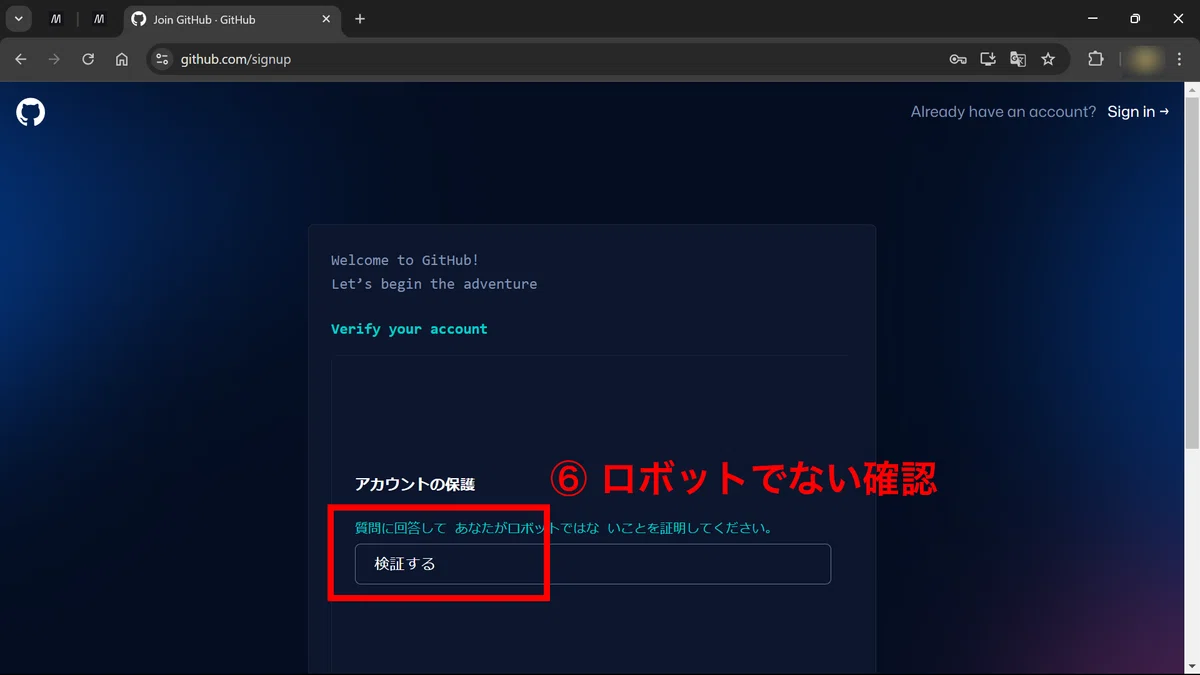Click the "Welcome to GitHub!" text

(405, 260)
